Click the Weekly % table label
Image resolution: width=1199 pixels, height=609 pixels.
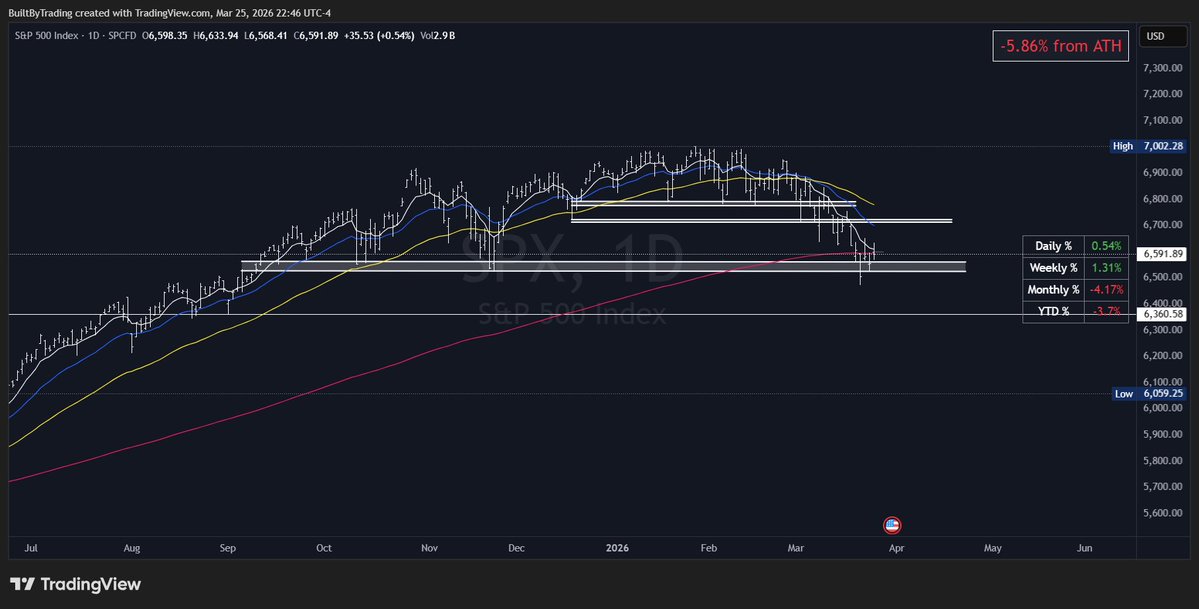click(x=1054, y=268)
